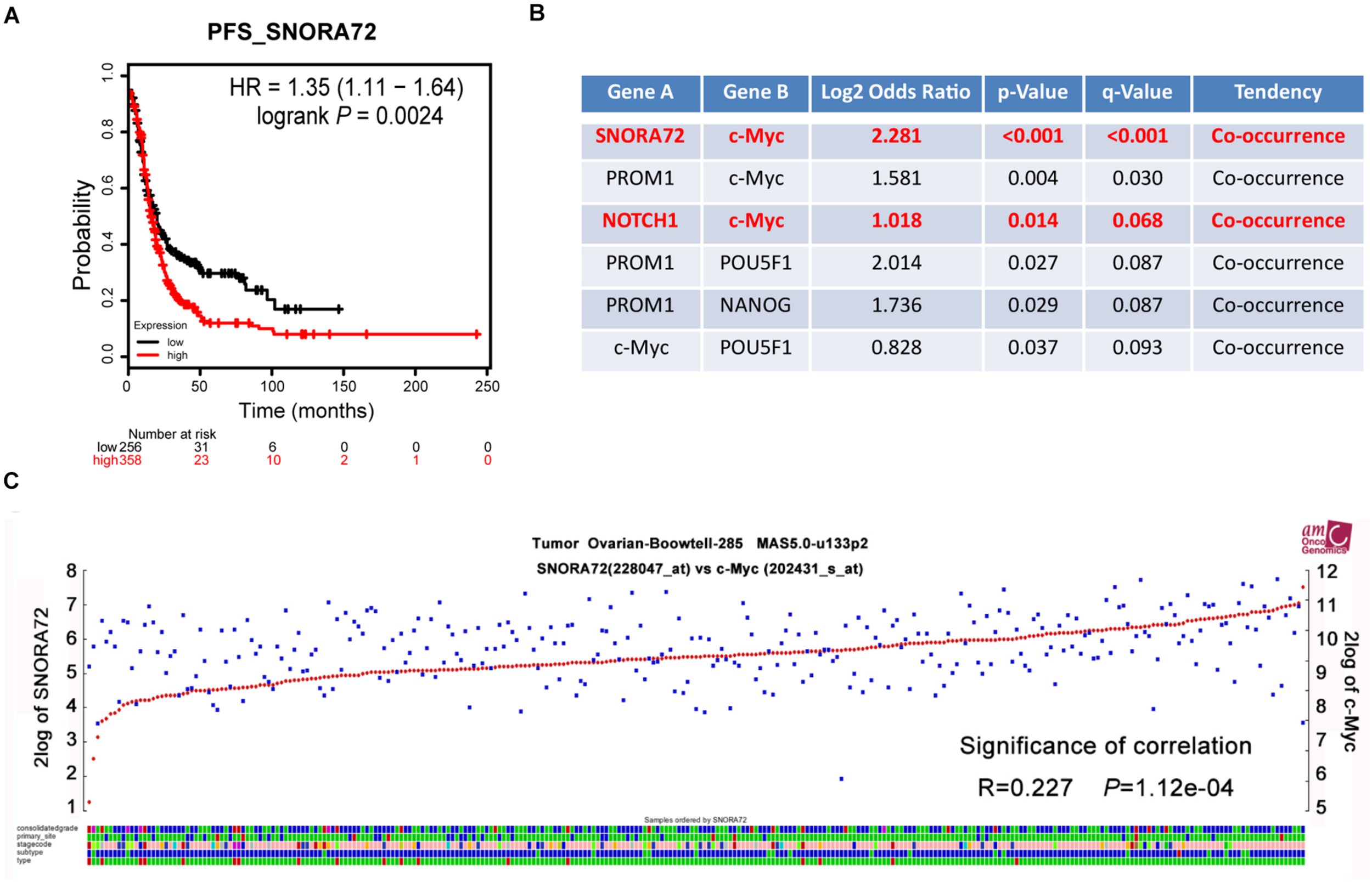Image resolution: width=1372 pixels, height=882 pixels.
Task: Click the consolidatedgrade track label
Action: tap(47, 828)
